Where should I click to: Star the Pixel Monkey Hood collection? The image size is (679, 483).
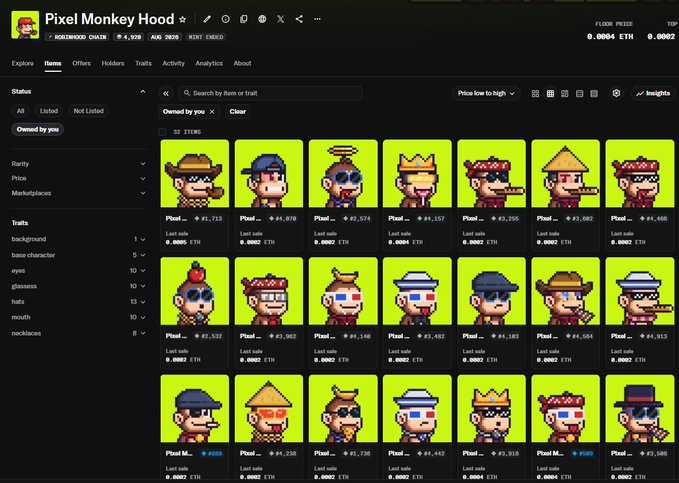[x=183, y=19]
